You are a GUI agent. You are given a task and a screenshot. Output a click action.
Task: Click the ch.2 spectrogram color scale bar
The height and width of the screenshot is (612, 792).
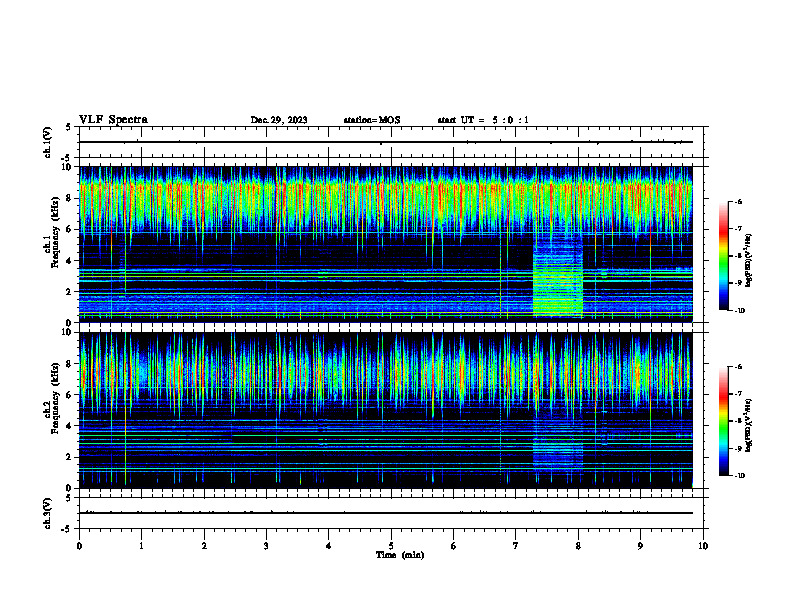pyautogui.click(x=724, y=421)
